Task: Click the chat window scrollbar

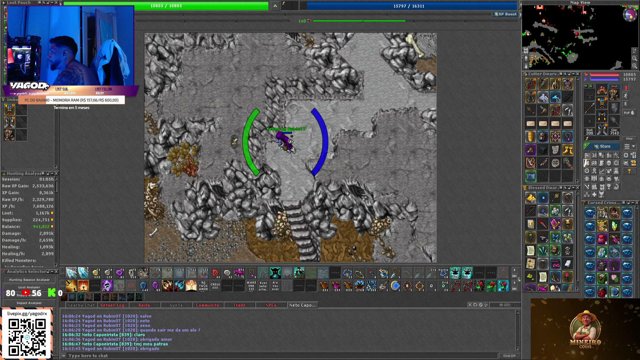Action: (518, 330)
